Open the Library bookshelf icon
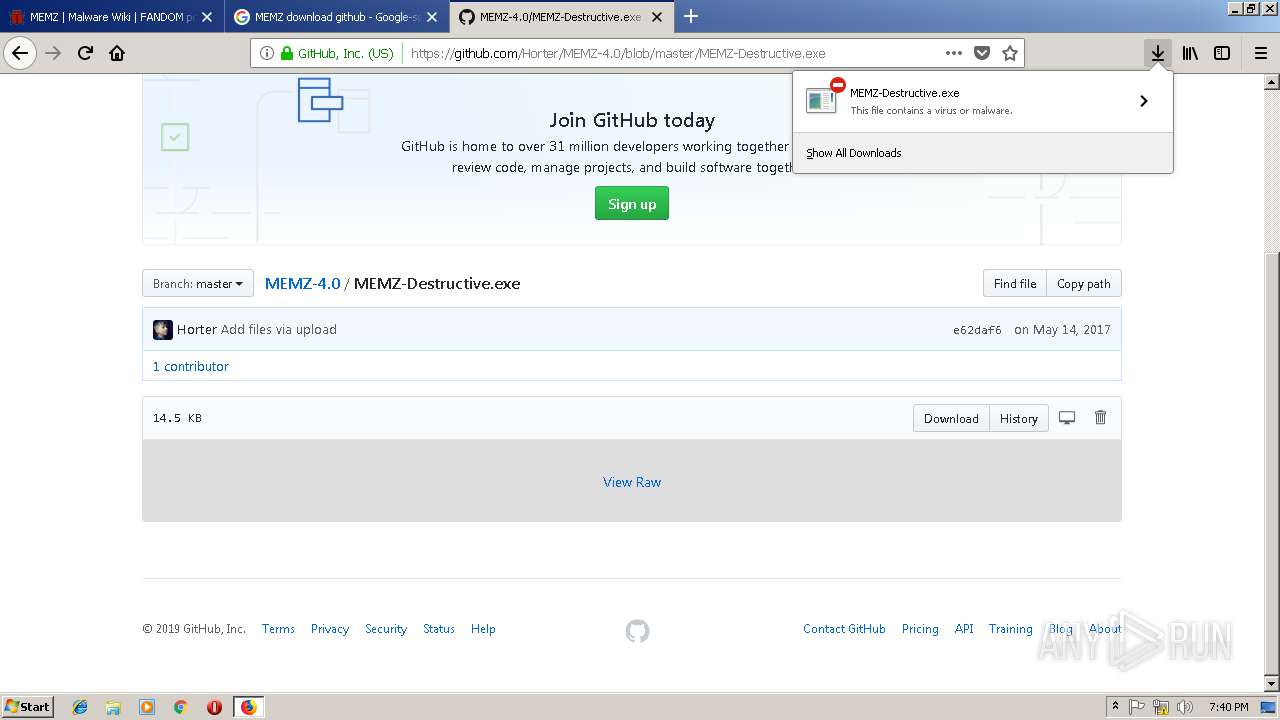Image resolution: width=1280 pixels, height=720 pixels. coord(1190,54)
